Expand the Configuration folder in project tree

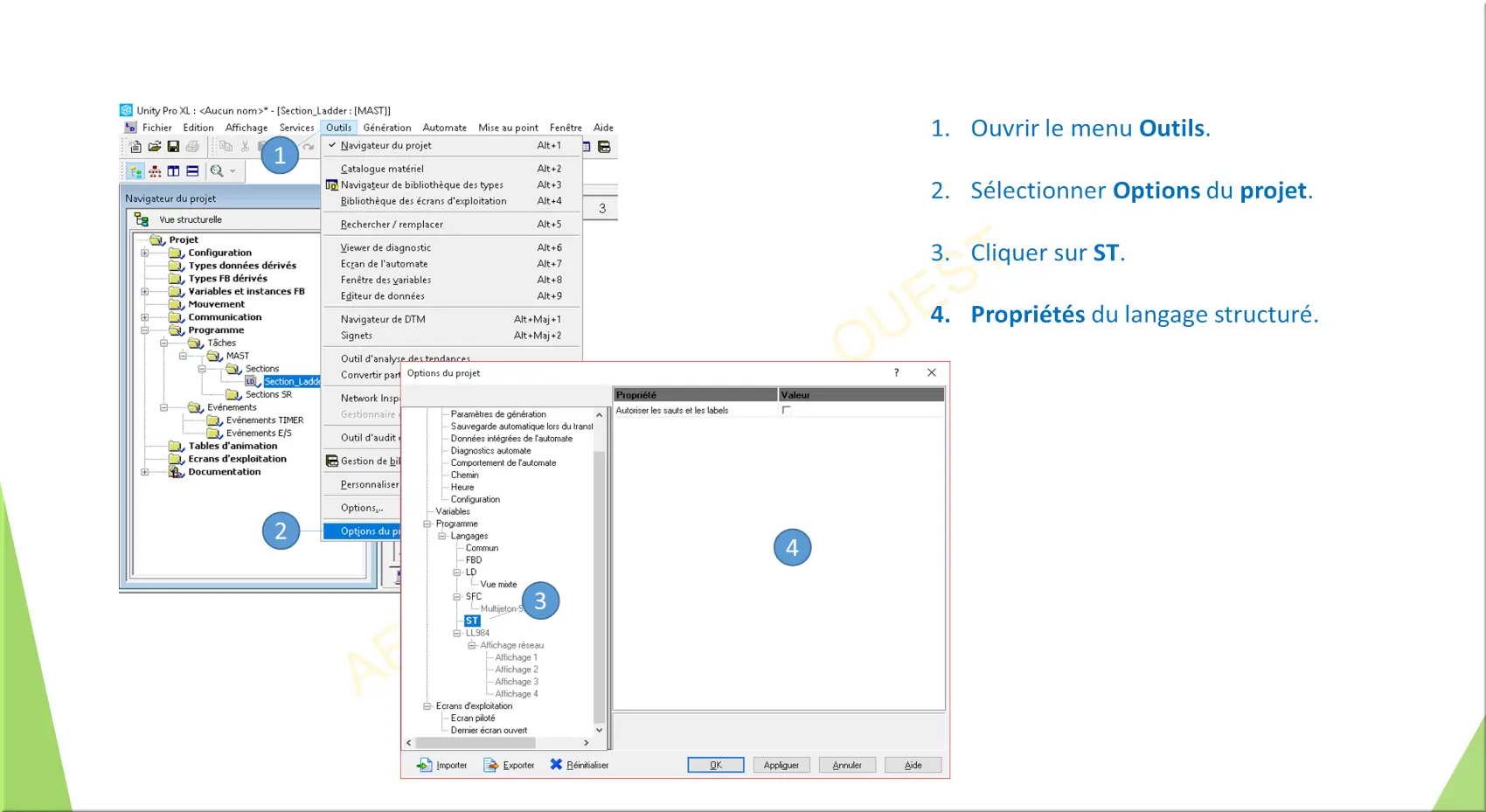click(145, 253)
